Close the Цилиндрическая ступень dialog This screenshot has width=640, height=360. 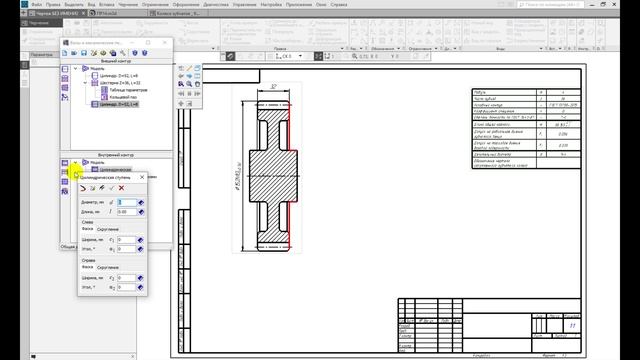point(142,177)
